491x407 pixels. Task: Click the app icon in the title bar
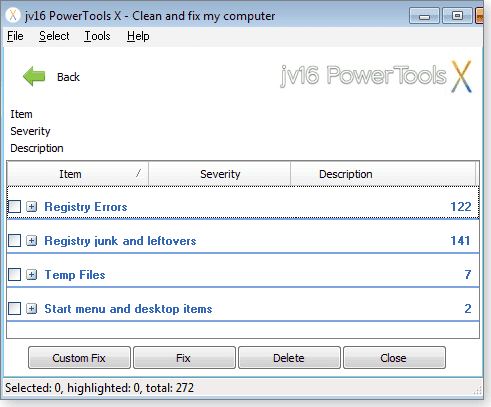[x=13, y=16]
